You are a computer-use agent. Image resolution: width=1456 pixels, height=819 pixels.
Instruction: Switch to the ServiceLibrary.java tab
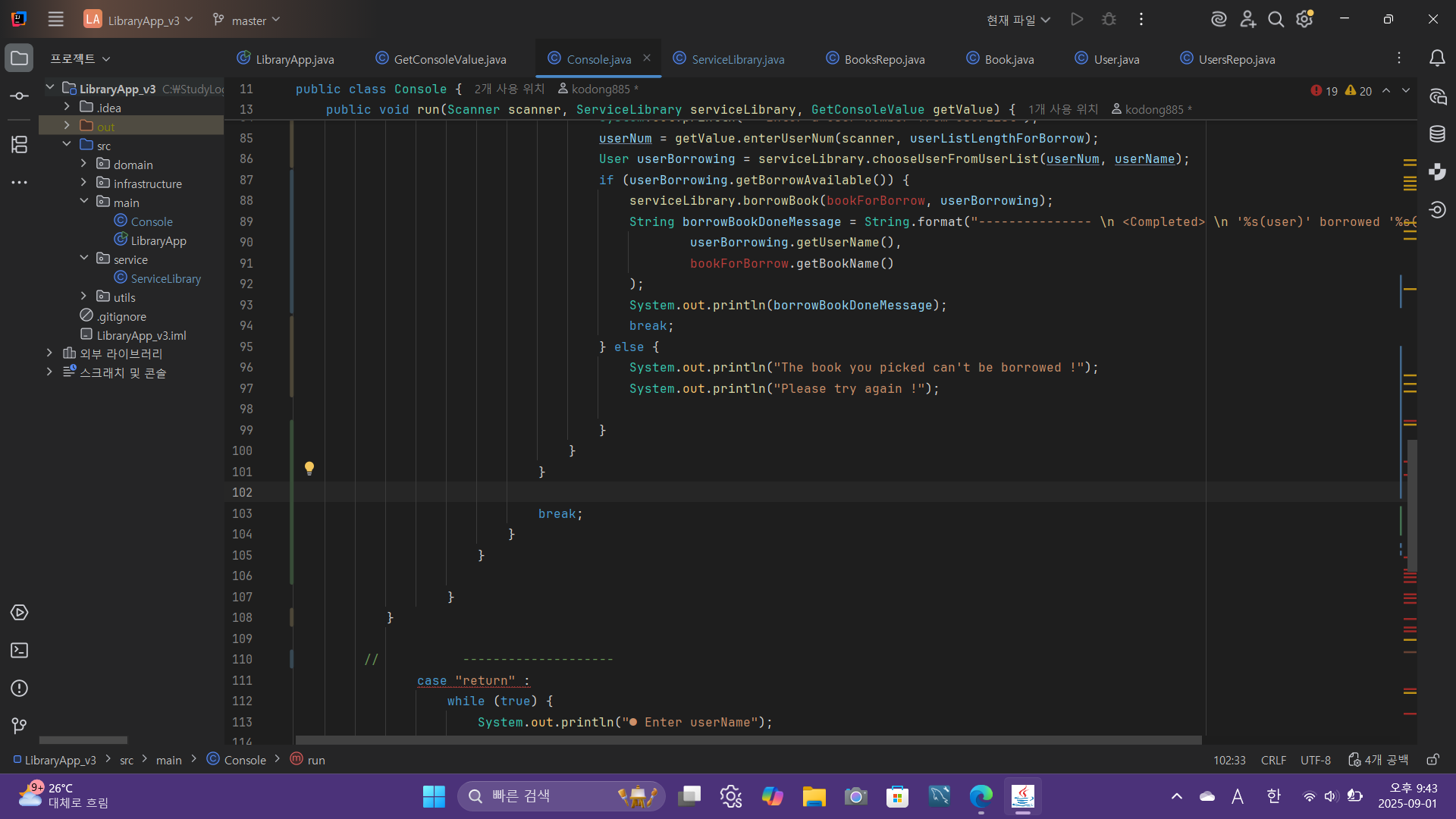(737, 59)
